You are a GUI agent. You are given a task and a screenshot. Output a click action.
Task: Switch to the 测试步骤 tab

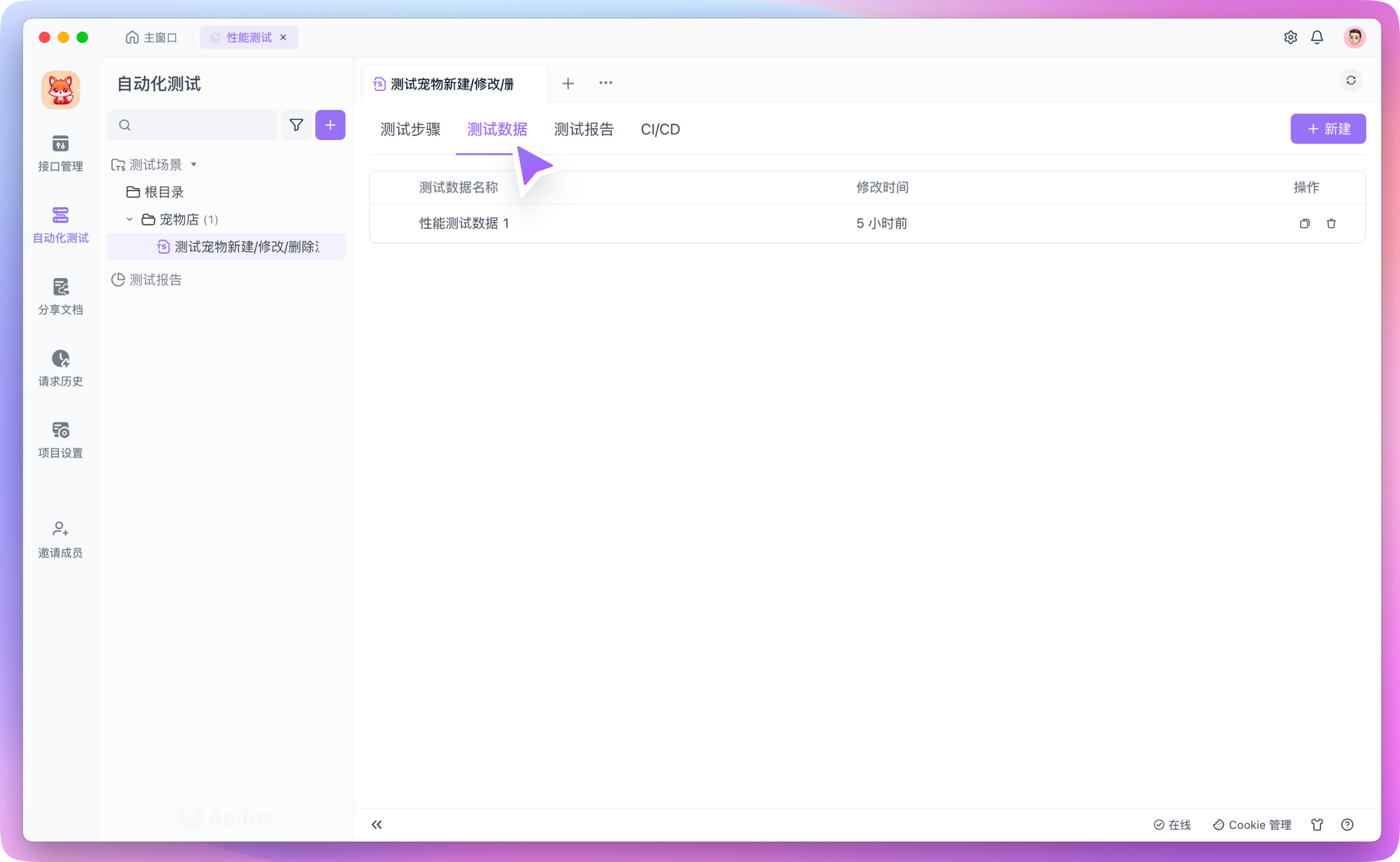(410, 129)
